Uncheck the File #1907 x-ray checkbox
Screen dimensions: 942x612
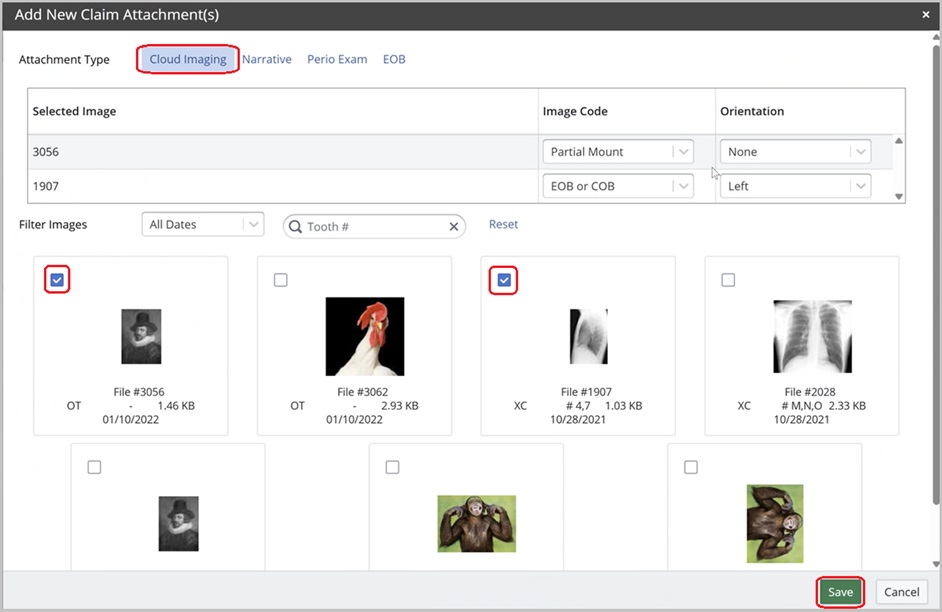[x=504, y=280]
